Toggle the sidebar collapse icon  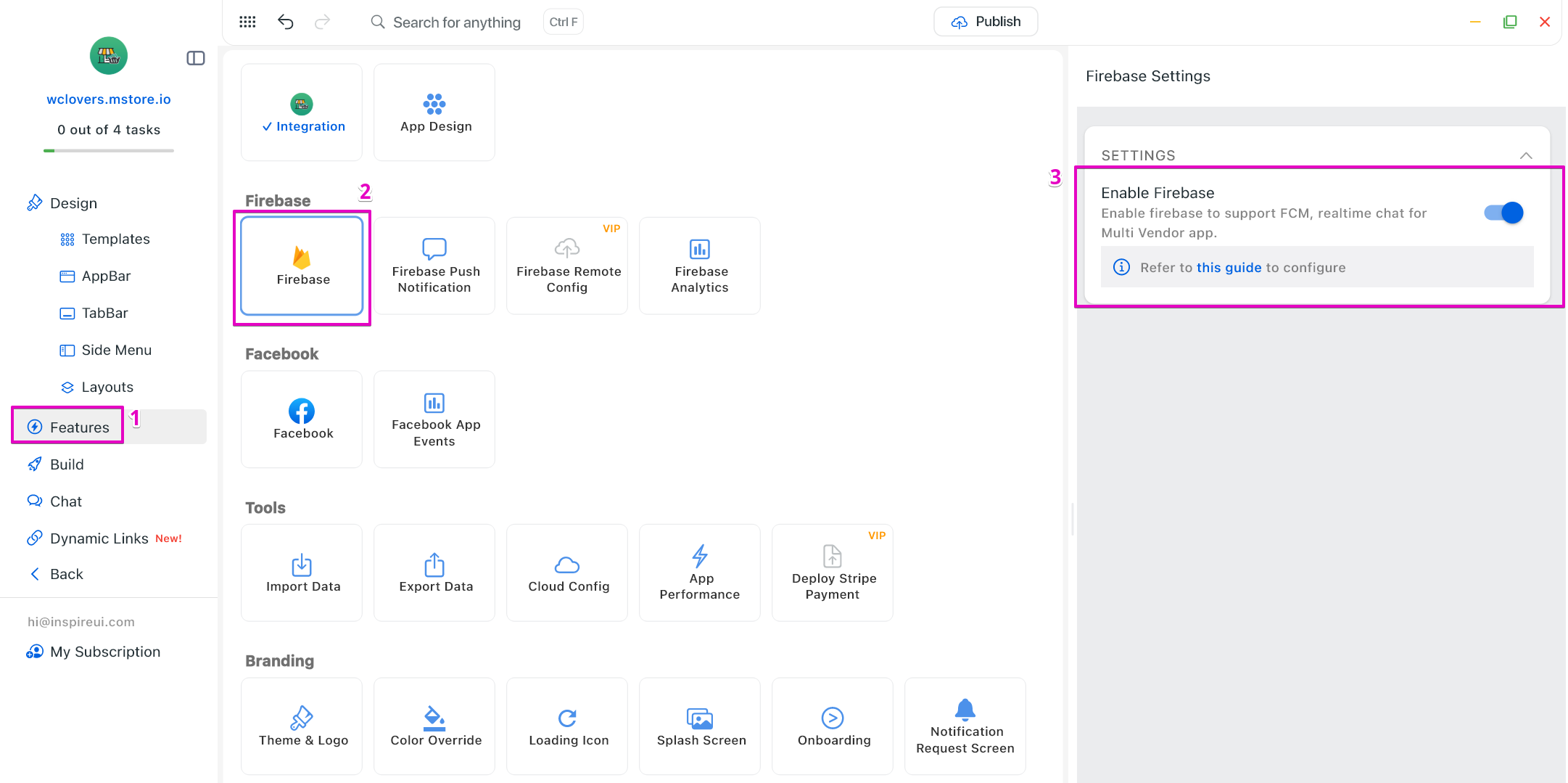(x=196, y=58)
